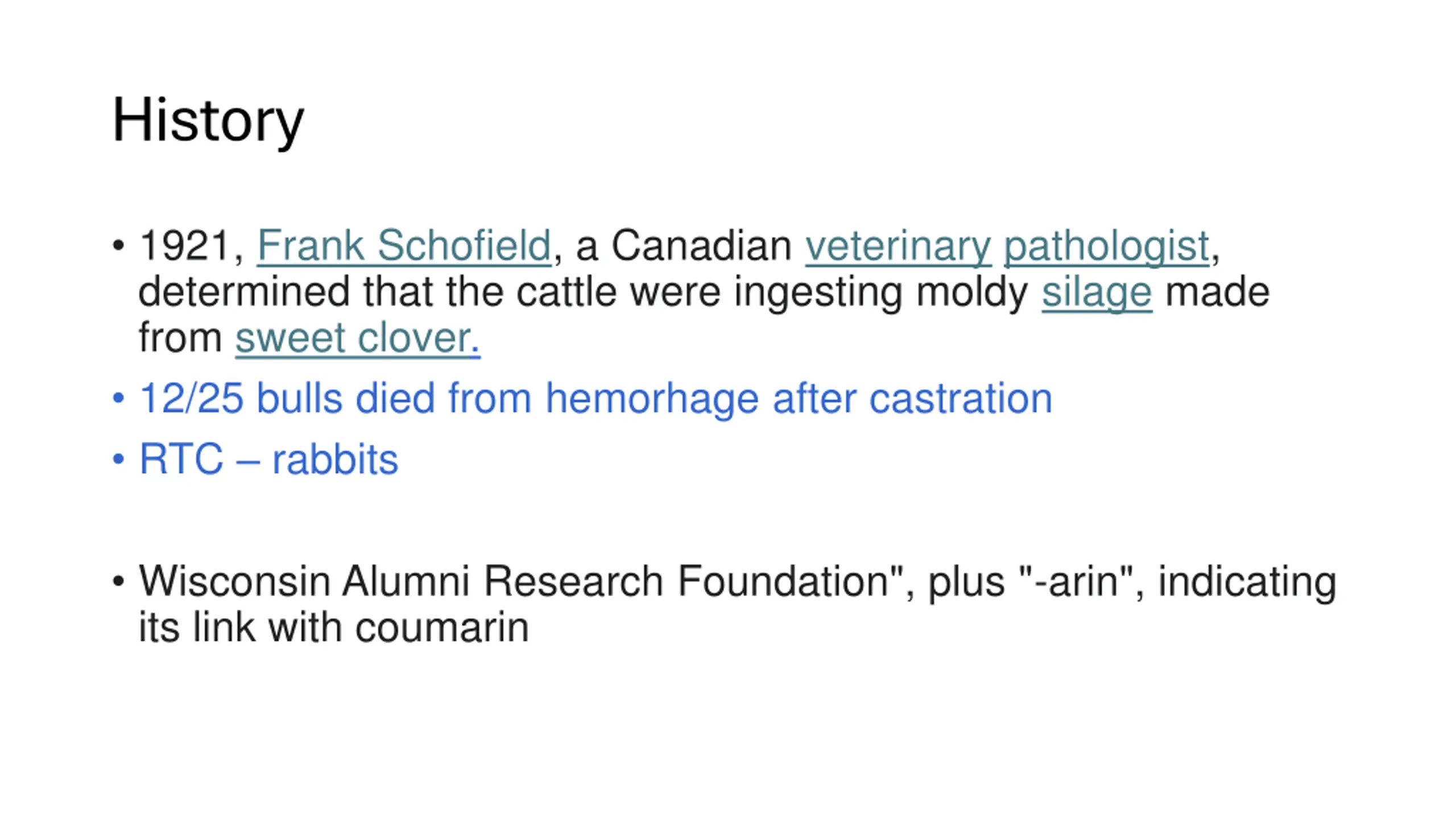1456x819 pixels.
Task: Click the silage link
Action: pos(1097,292)
